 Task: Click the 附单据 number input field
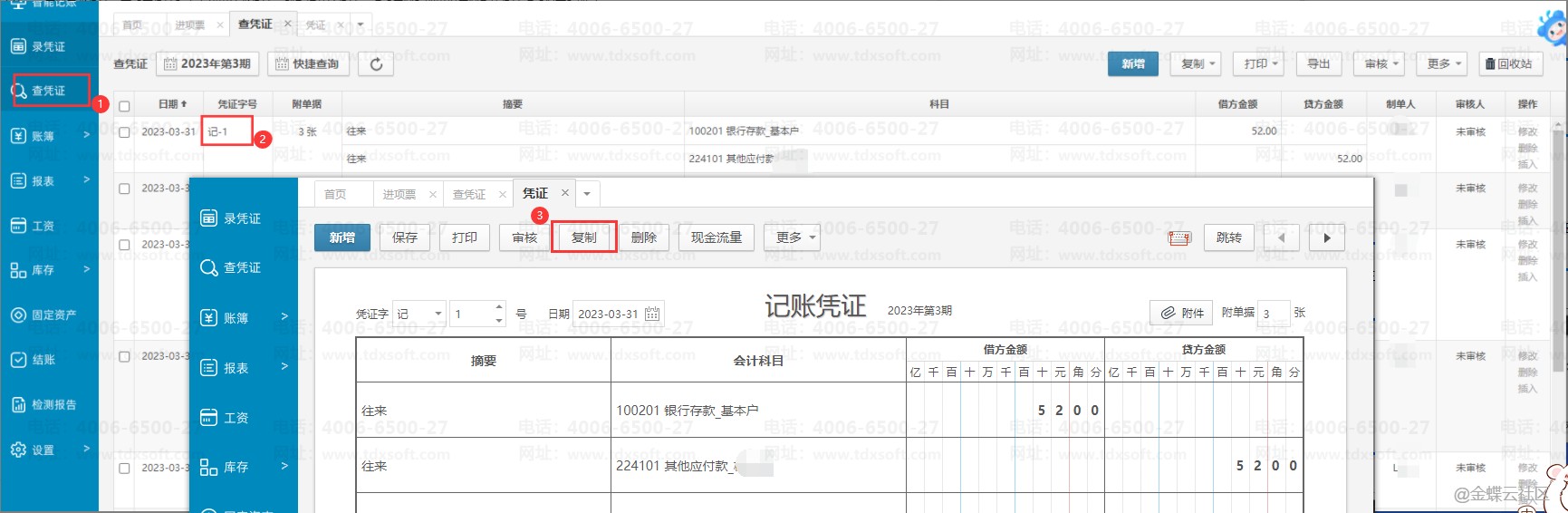(1274, 314)
